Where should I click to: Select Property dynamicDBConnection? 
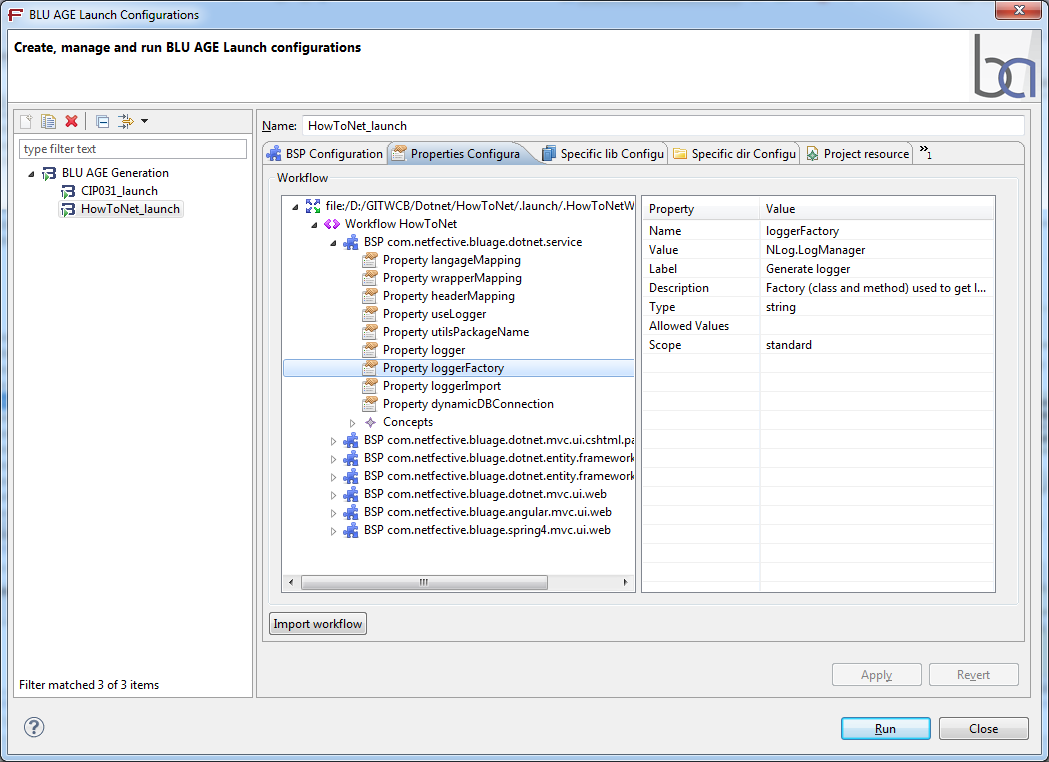click(x=468, y=404)
